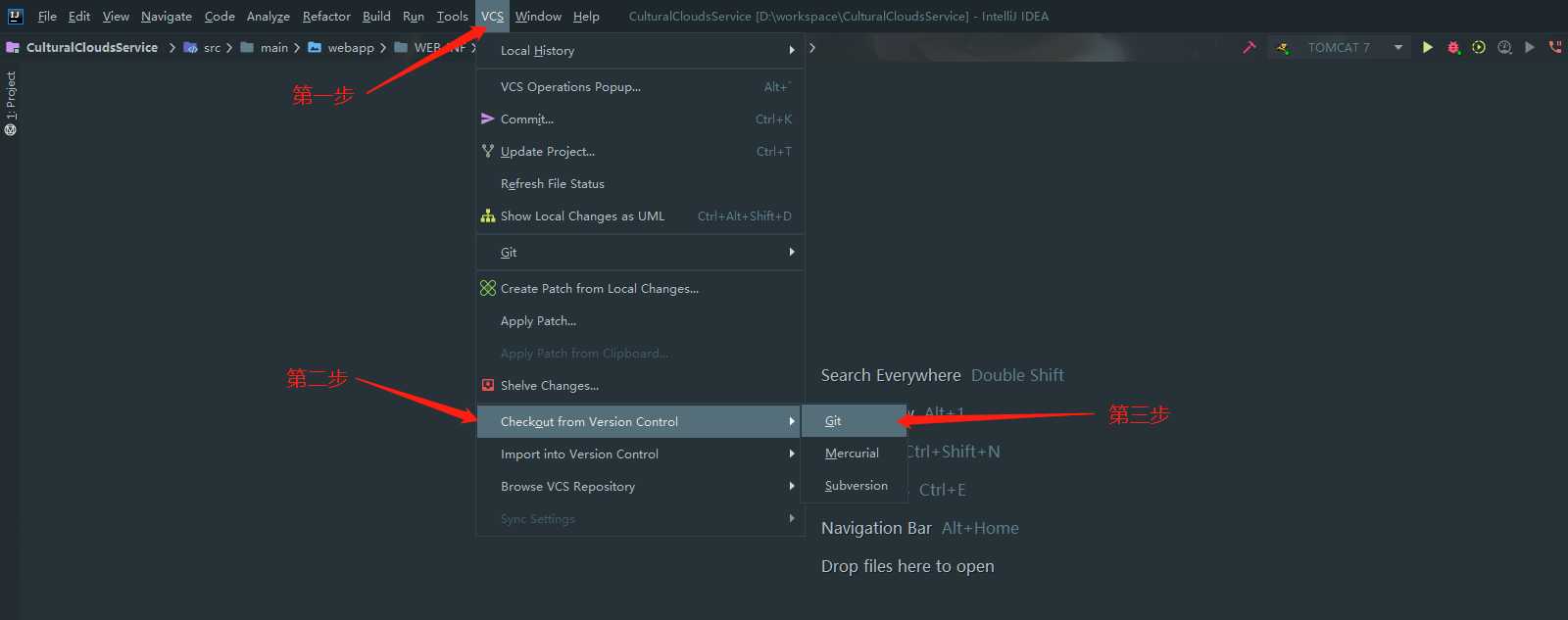Viewport: 1568px width, 620px height.
Task: Close the open VCS menu
Action: [492, 16]
